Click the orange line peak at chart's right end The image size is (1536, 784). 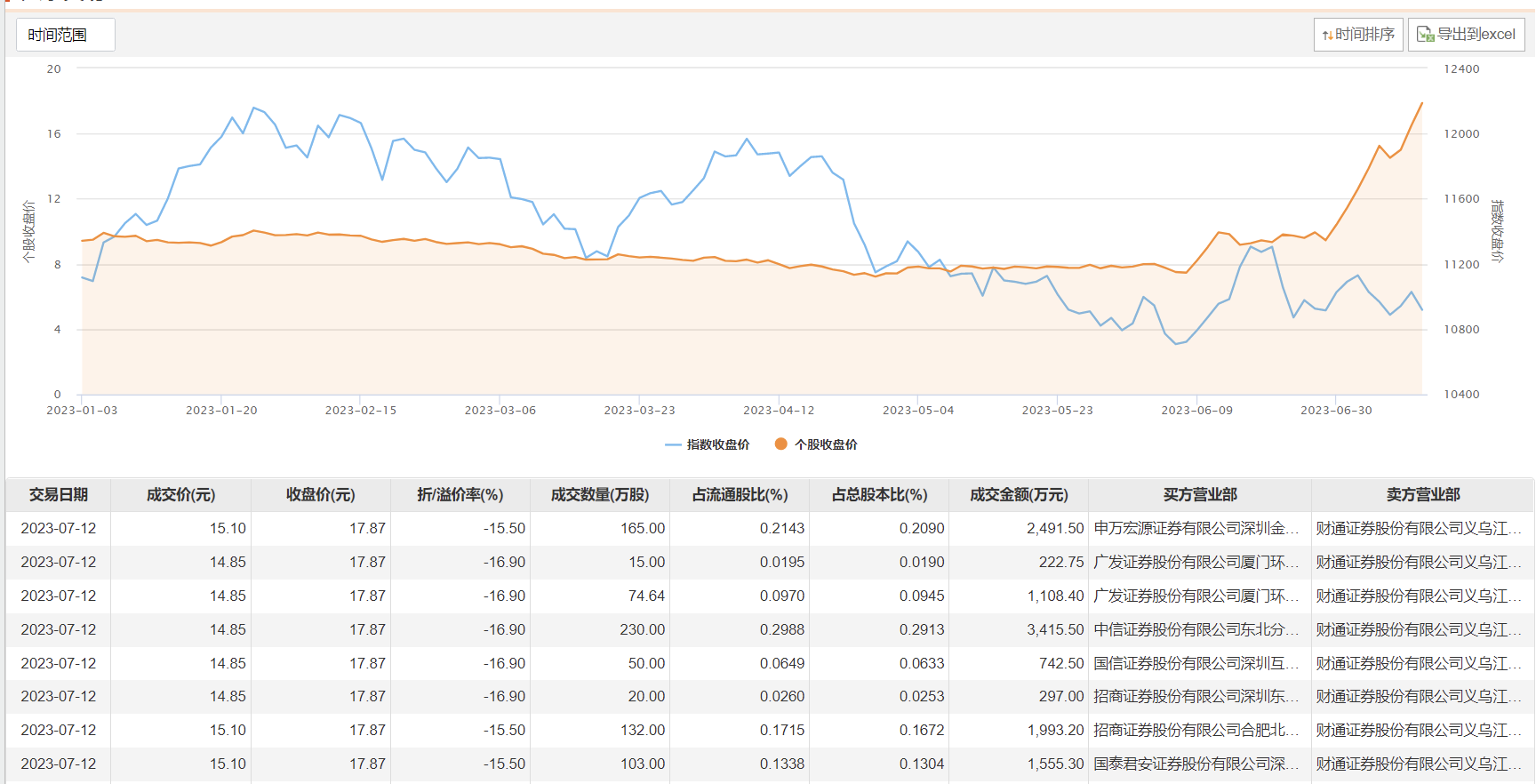(x=1421, y=104)
